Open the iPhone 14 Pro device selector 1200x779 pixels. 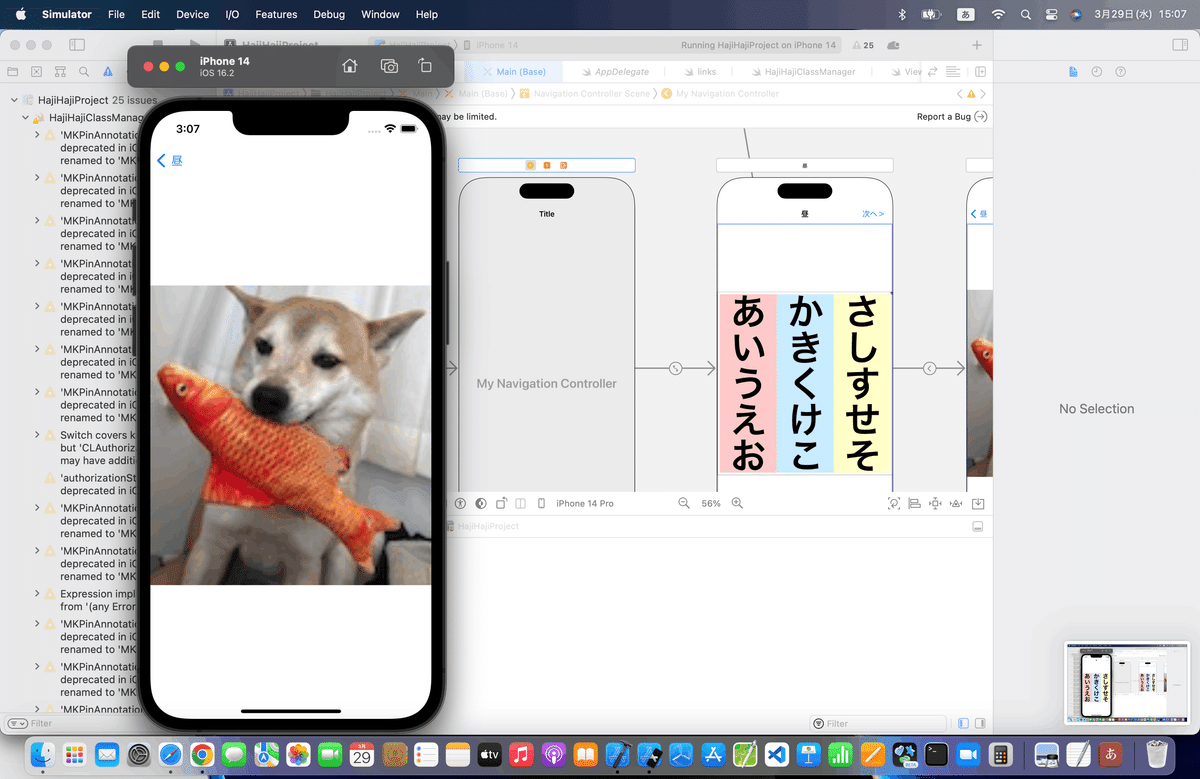pyautogui.click(x=576, y=503)
